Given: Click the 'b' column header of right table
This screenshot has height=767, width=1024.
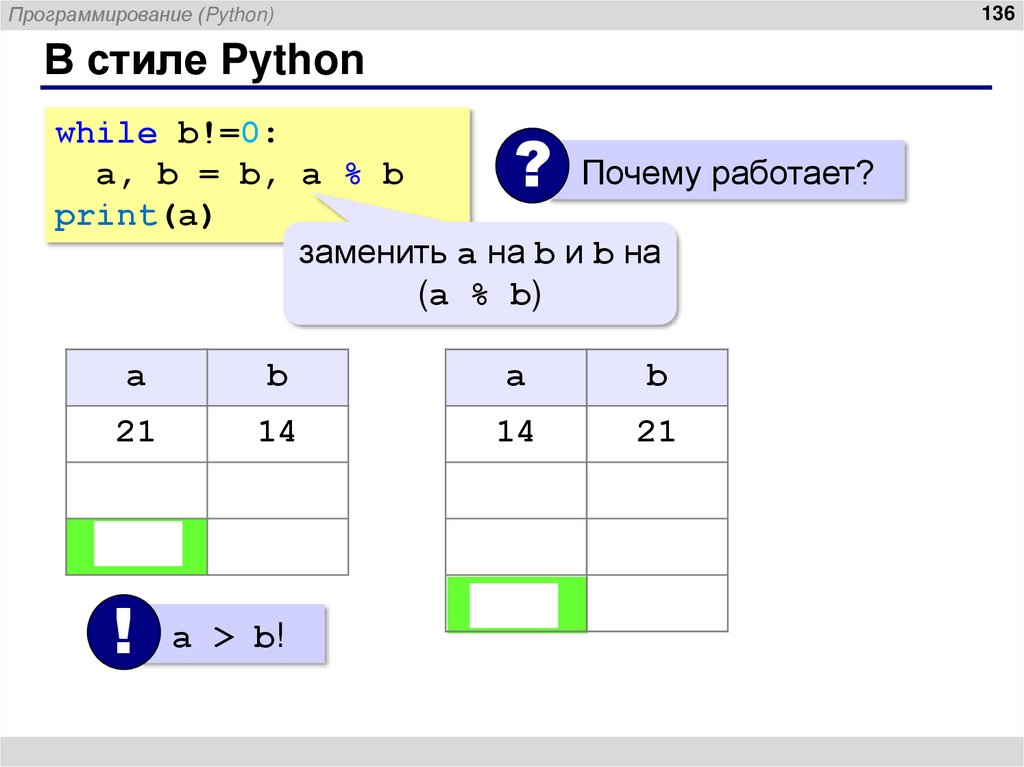Looking at the screenshot, I should pos(657,376).
